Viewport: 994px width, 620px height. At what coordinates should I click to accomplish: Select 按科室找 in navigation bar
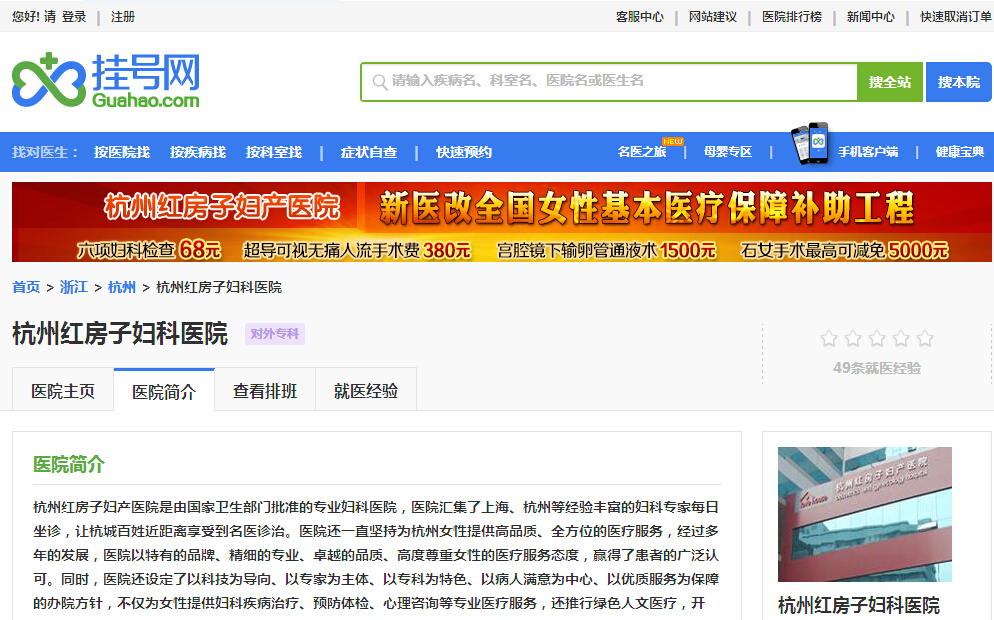point(274,152)
